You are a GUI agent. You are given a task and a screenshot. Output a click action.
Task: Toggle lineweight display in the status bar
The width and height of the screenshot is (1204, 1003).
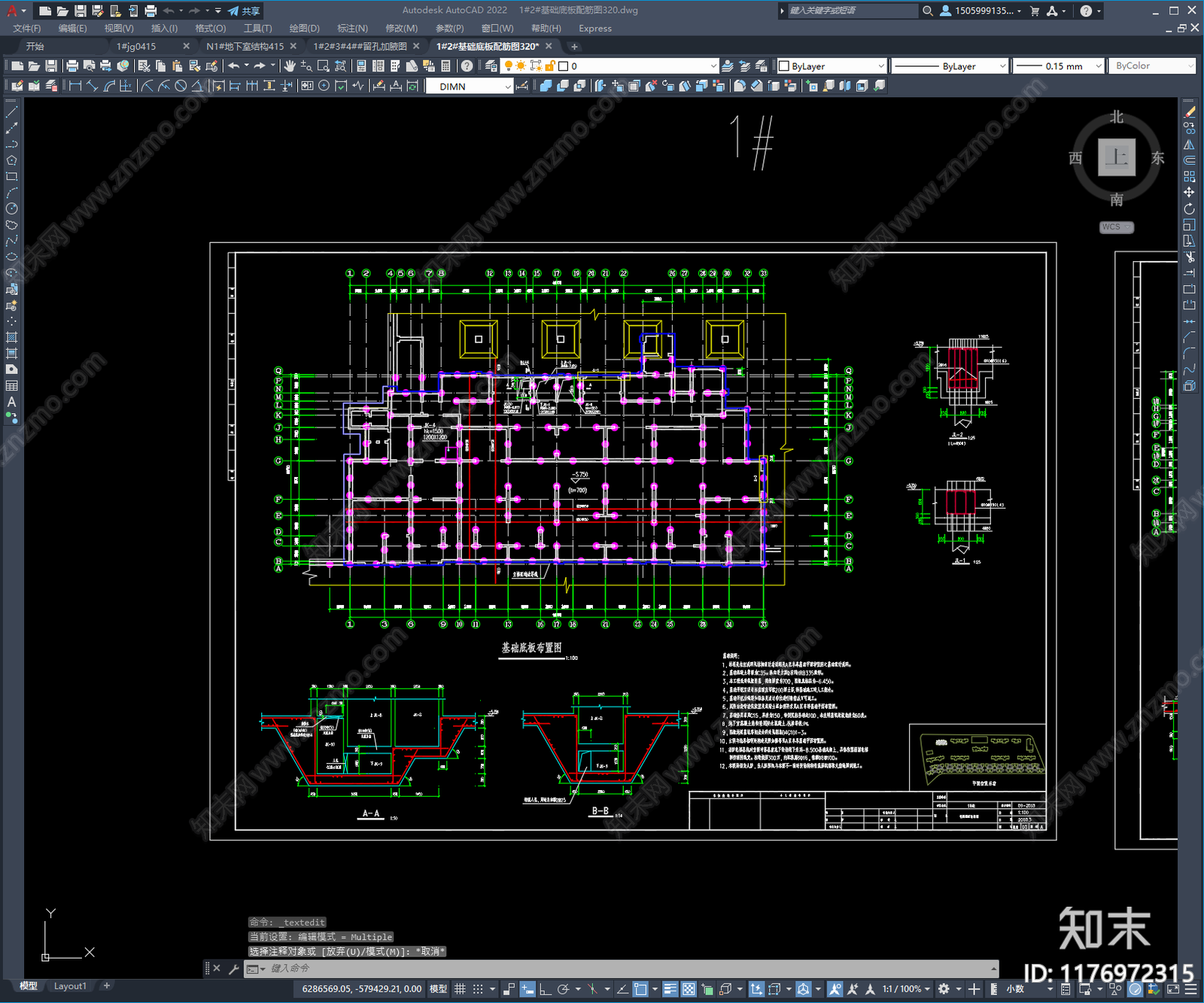pyautogui.click(x=670, y=989)
